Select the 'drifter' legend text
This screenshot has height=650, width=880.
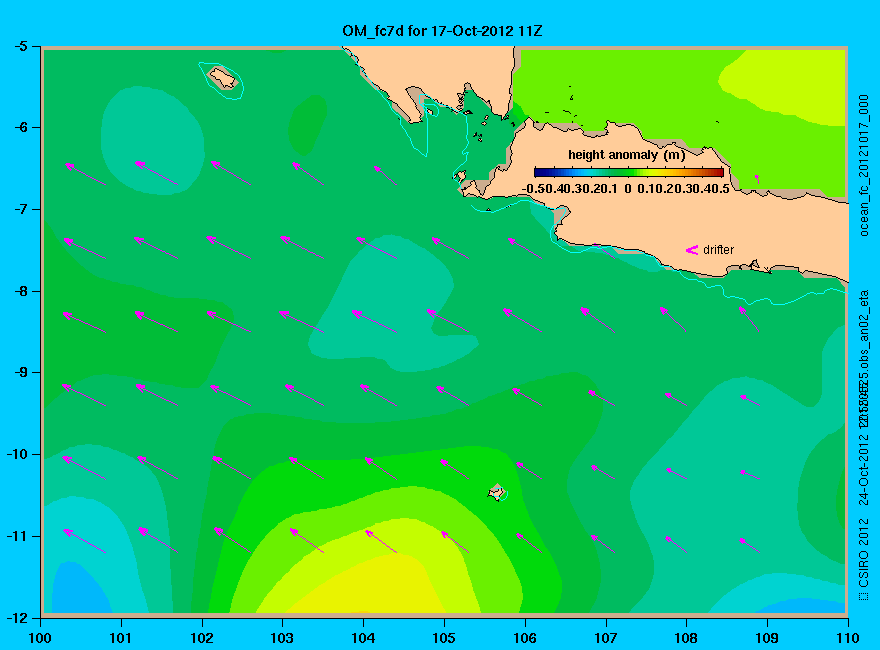pos(718,250)
